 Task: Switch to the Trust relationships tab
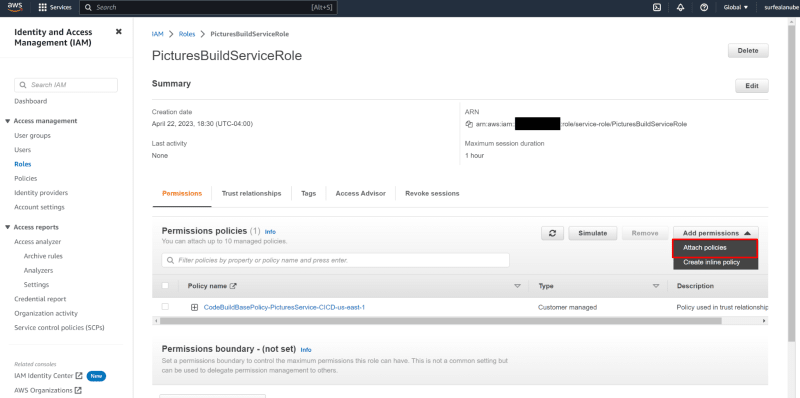tap(252, 194)
